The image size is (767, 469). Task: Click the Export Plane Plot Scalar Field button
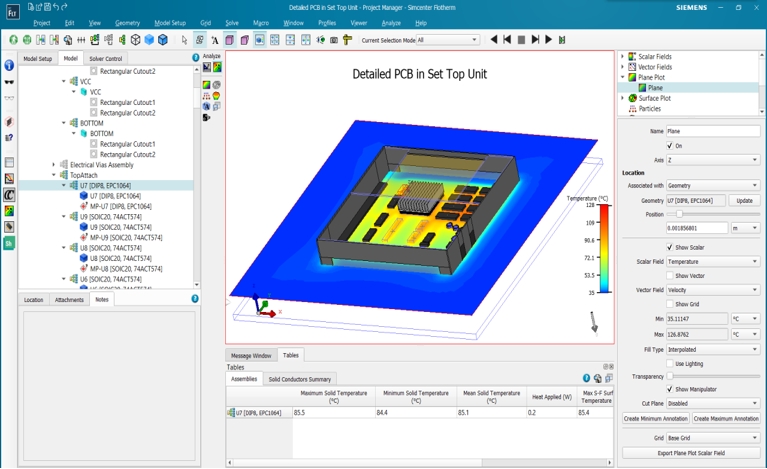pyautogui.click(x=691, y=452)
